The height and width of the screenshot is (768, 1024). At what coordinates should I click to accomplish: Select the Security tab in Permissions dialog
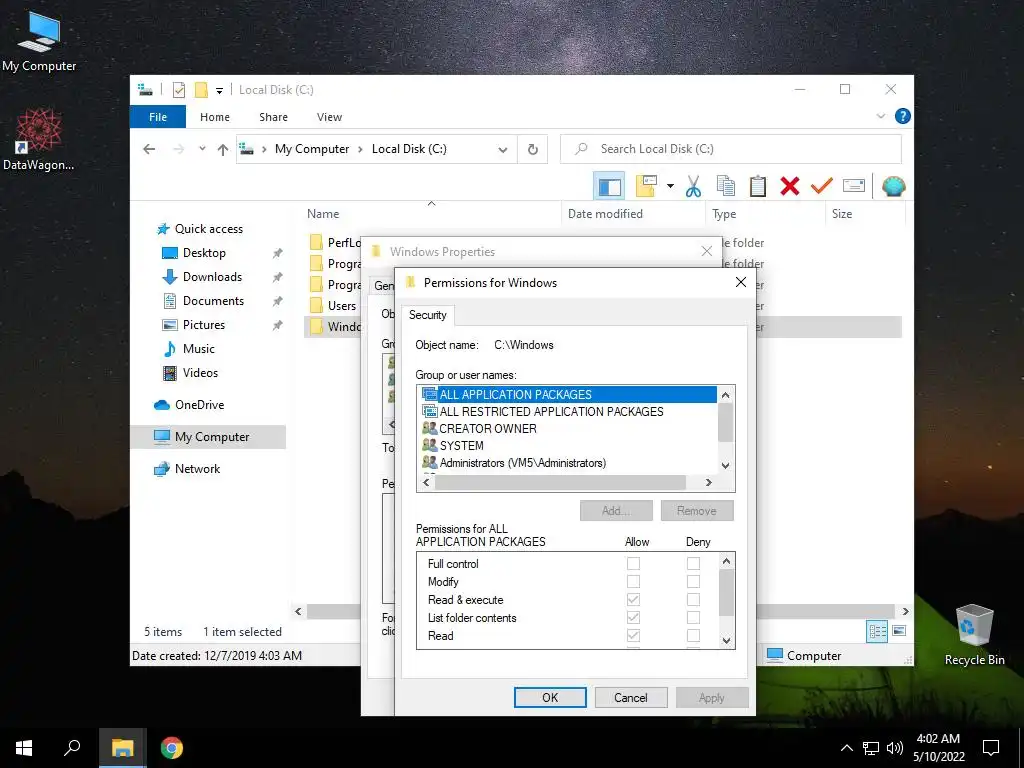click(x=428, y=315)
